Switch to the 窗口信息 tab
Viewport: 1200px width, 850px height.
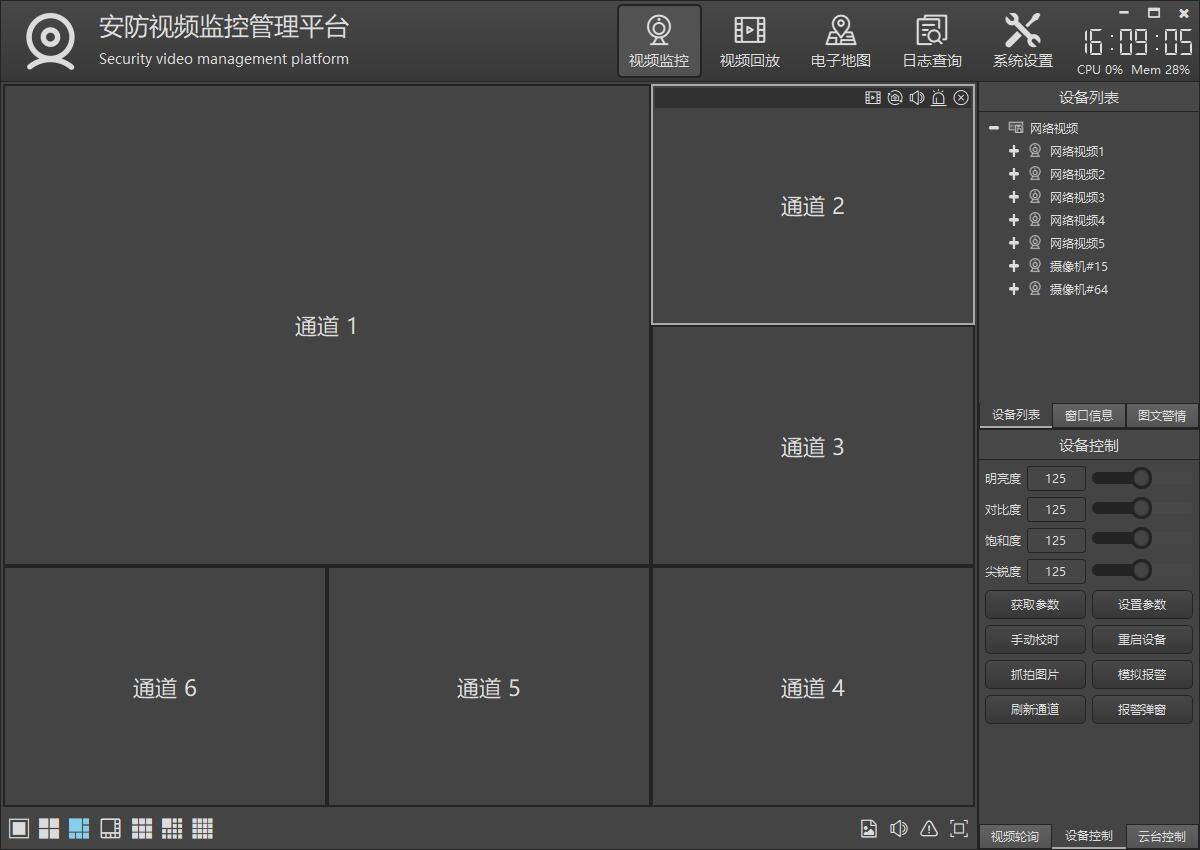(x=1089, y=415)
